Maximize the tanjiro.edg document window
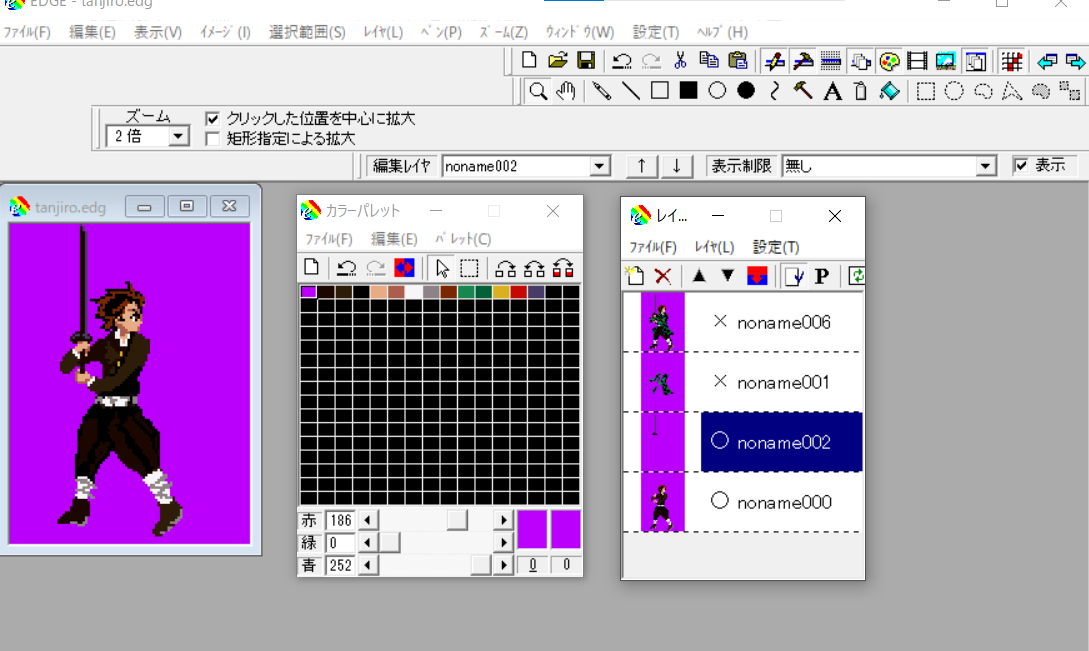 186,206
